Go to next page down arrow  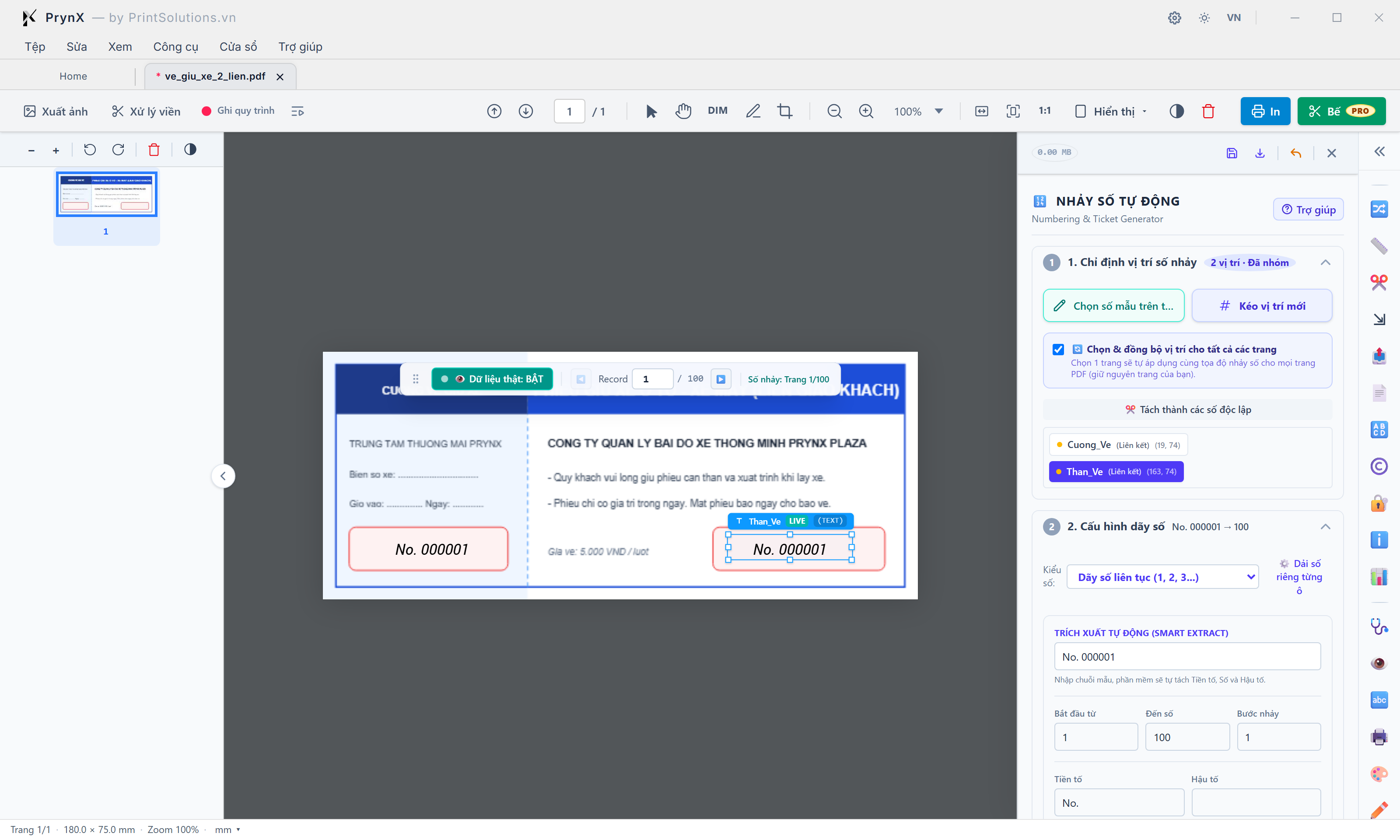click(526, 112)
